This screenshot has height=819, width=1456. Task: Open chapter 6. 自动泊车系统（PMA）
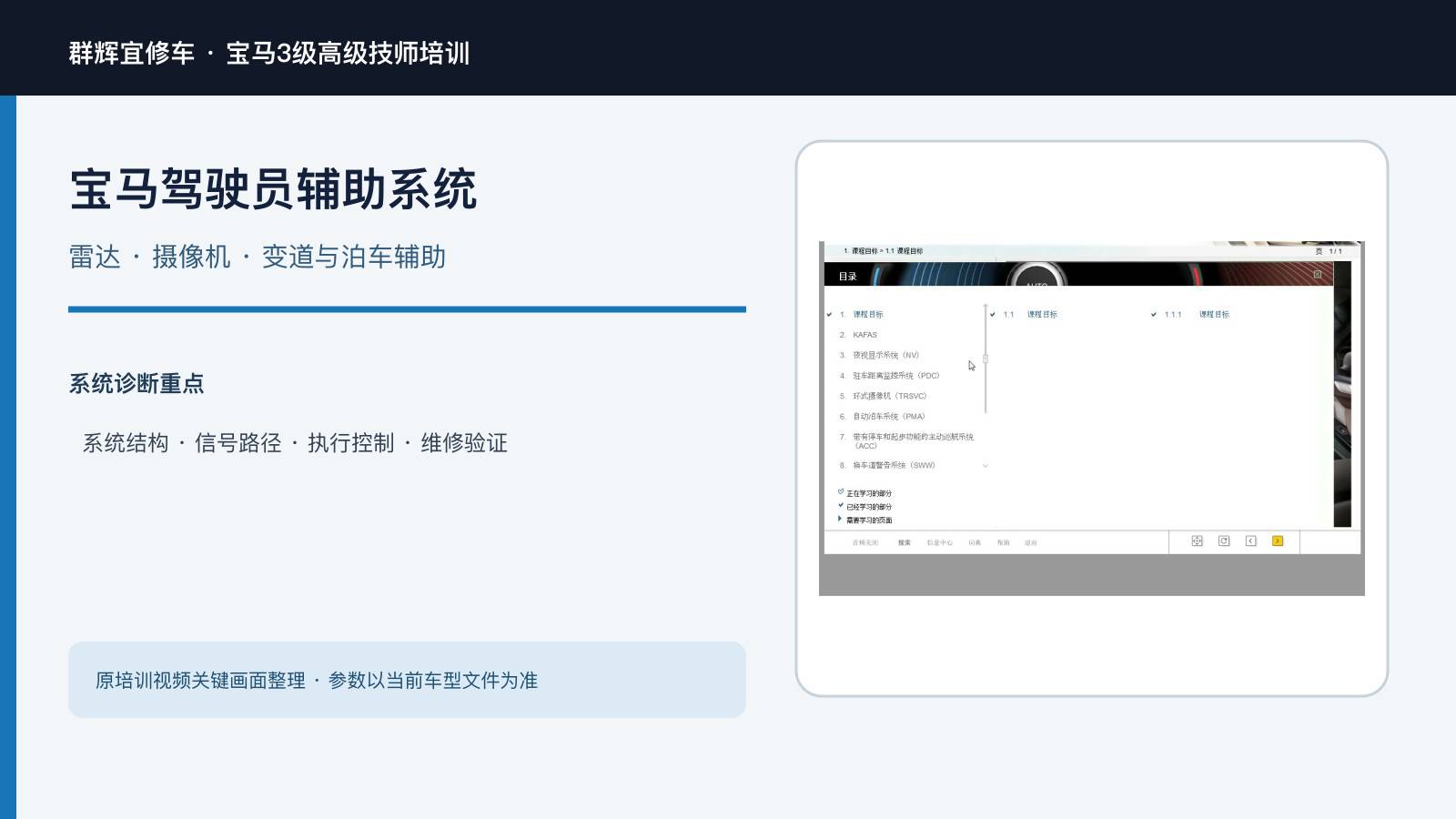tap(882, 417)
